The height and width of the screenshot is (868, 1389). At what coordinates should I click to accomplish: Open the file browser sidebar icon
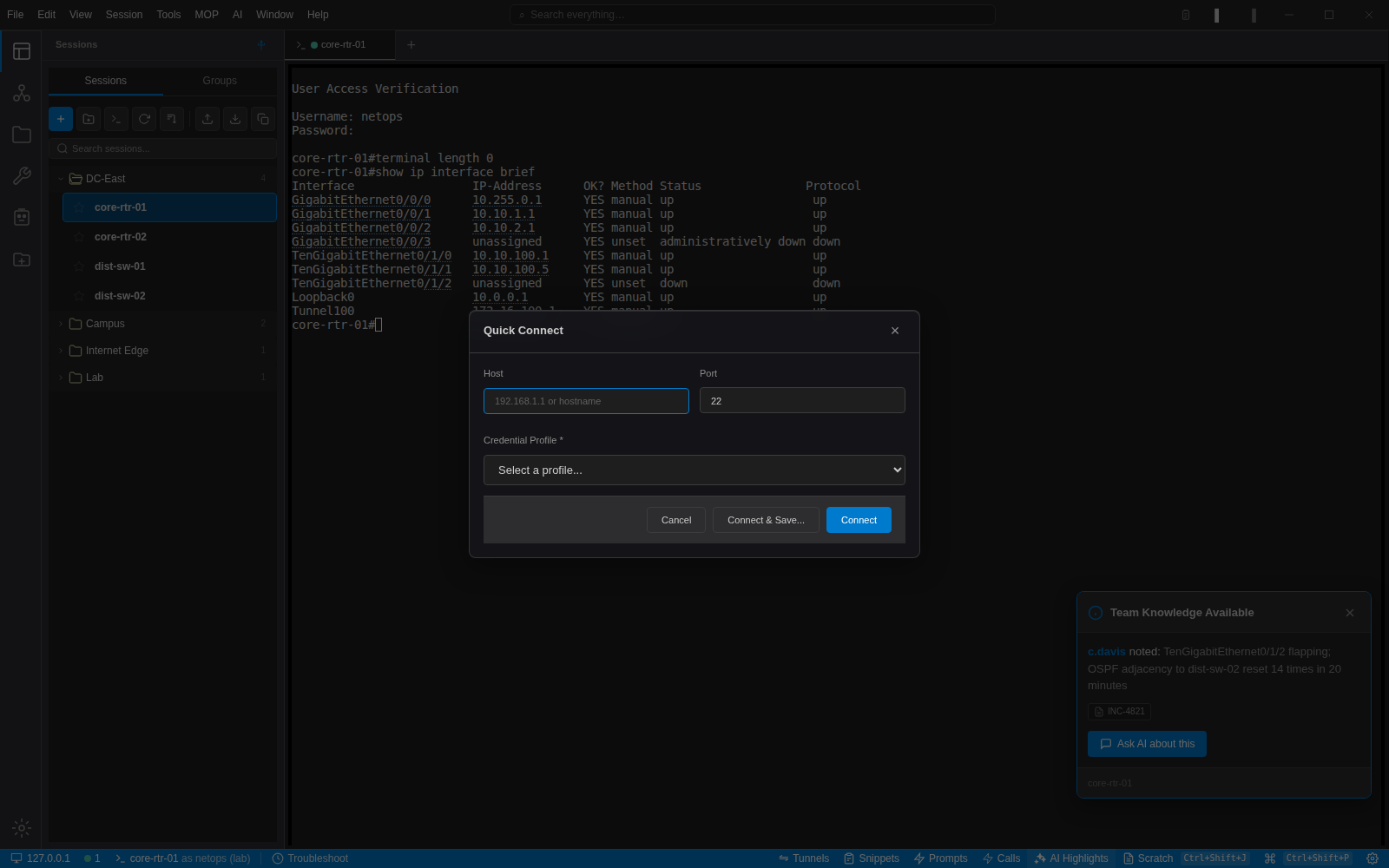(22, 135)
